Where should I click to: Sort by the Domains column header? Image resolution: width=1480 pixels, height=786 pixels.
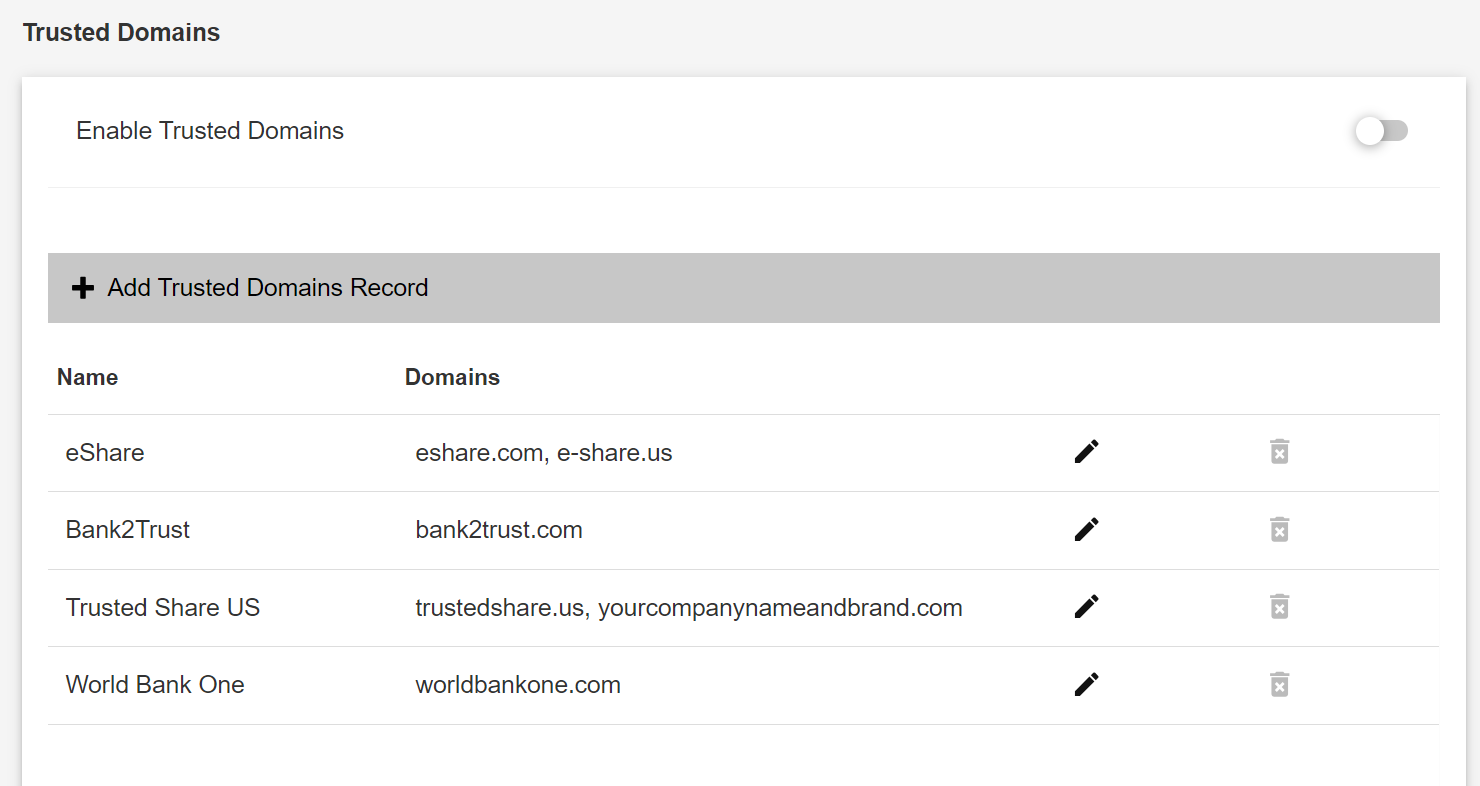tap(452, 377)
